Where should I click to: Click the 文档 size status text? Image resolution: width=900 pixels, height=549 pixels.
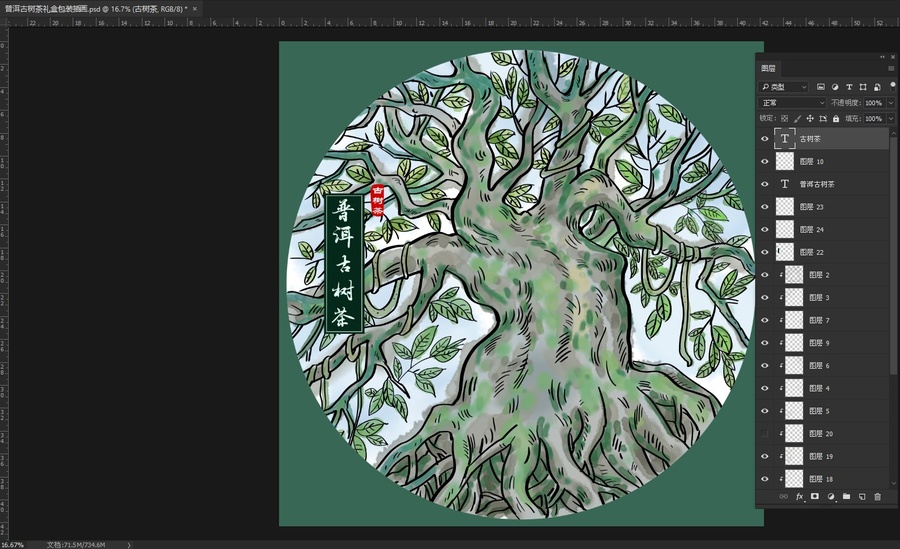point(76,544)
